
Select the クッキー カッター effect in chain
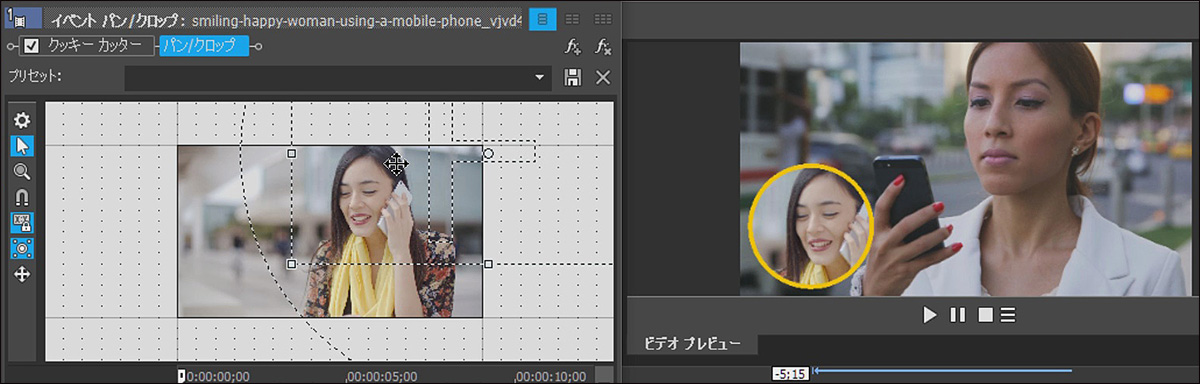pos(95,46)
